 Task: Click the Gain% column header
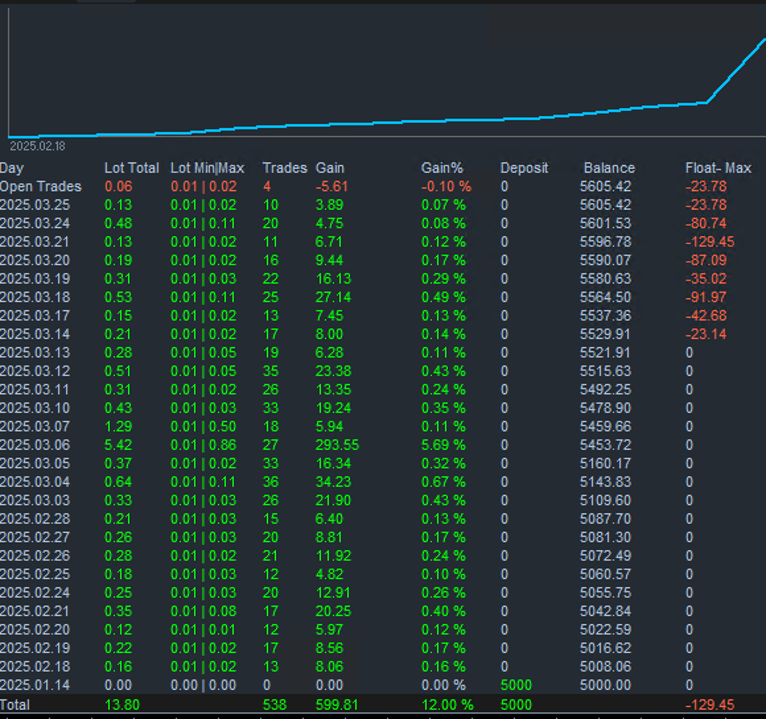[x=442, y=168]
